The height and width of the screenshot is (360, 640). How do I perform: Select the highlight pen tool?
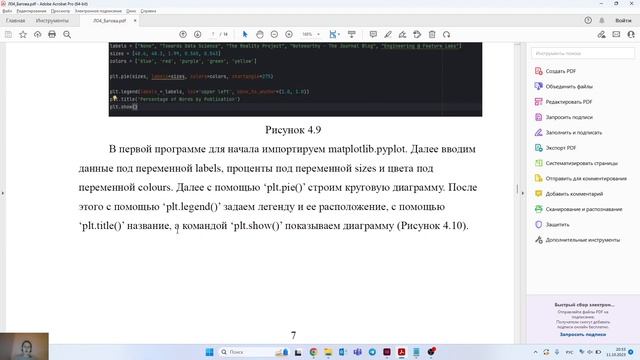(388, 35)
